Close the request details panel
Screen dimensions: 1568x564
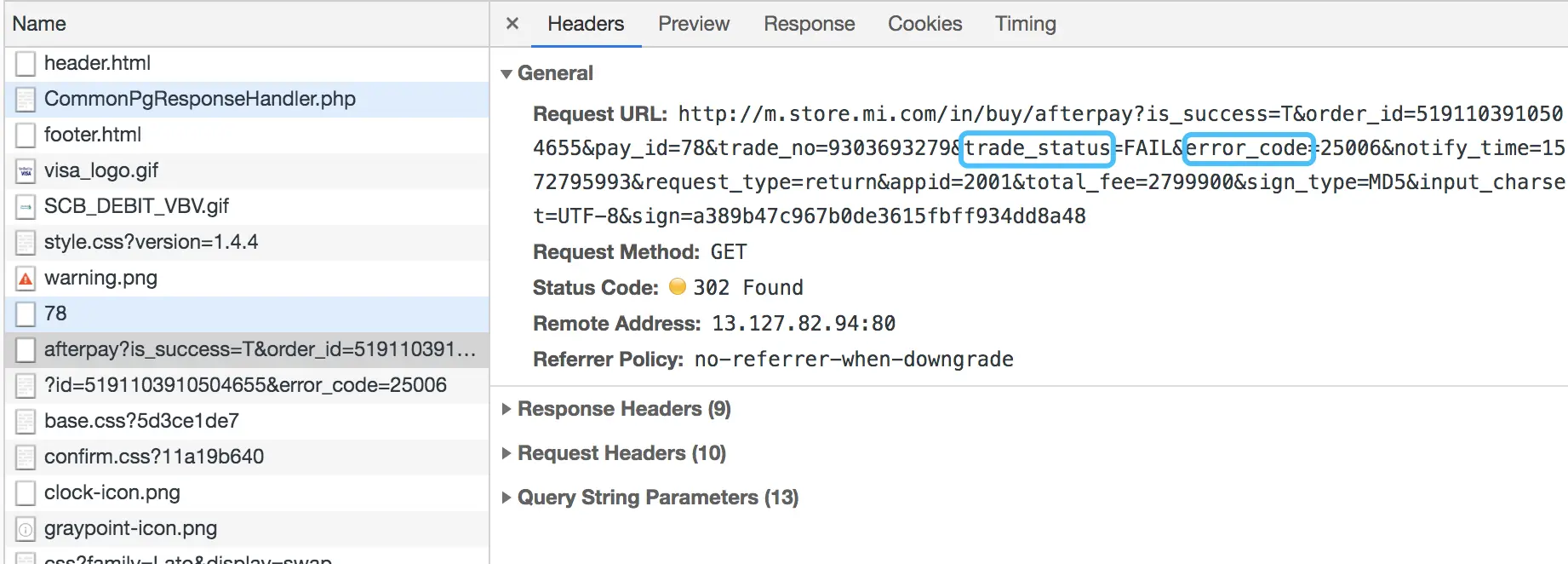(512, 24)
